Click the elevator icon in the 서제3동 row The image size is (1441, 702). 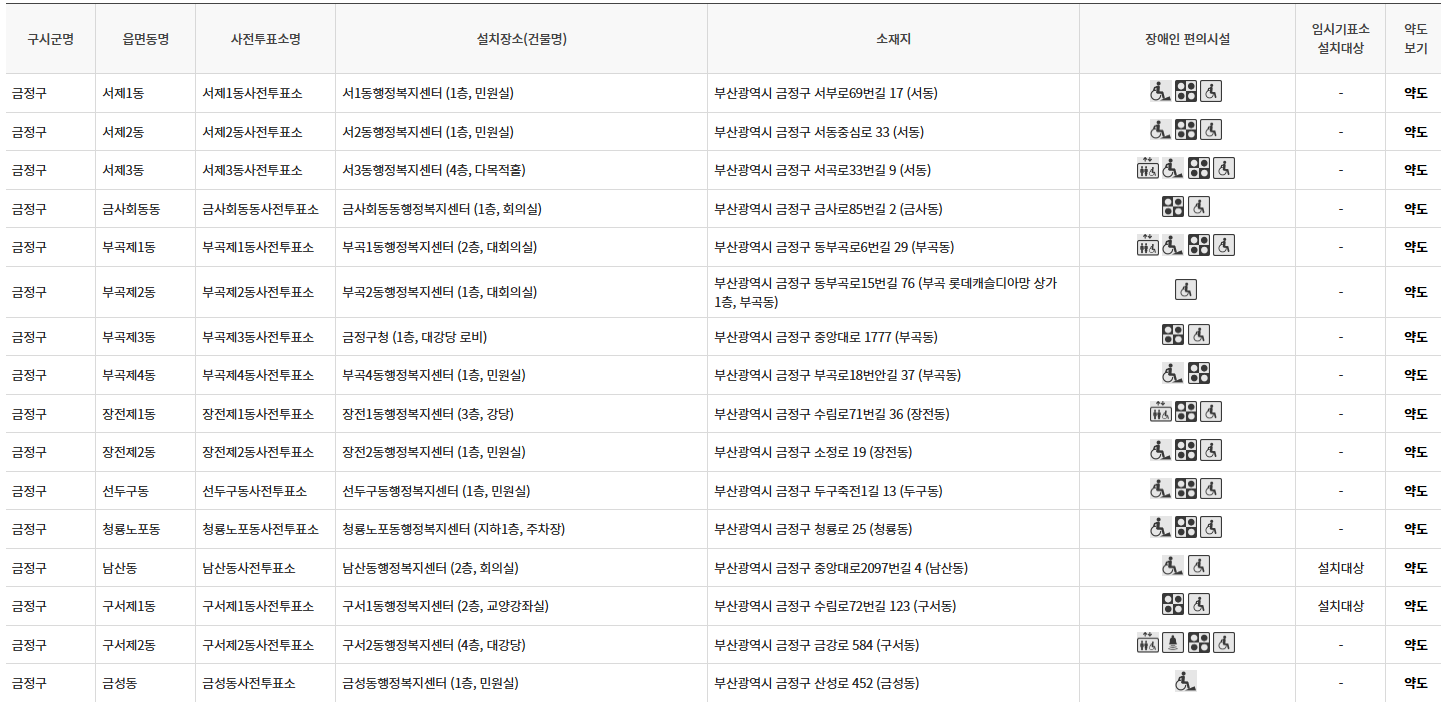coord(1148,169)
